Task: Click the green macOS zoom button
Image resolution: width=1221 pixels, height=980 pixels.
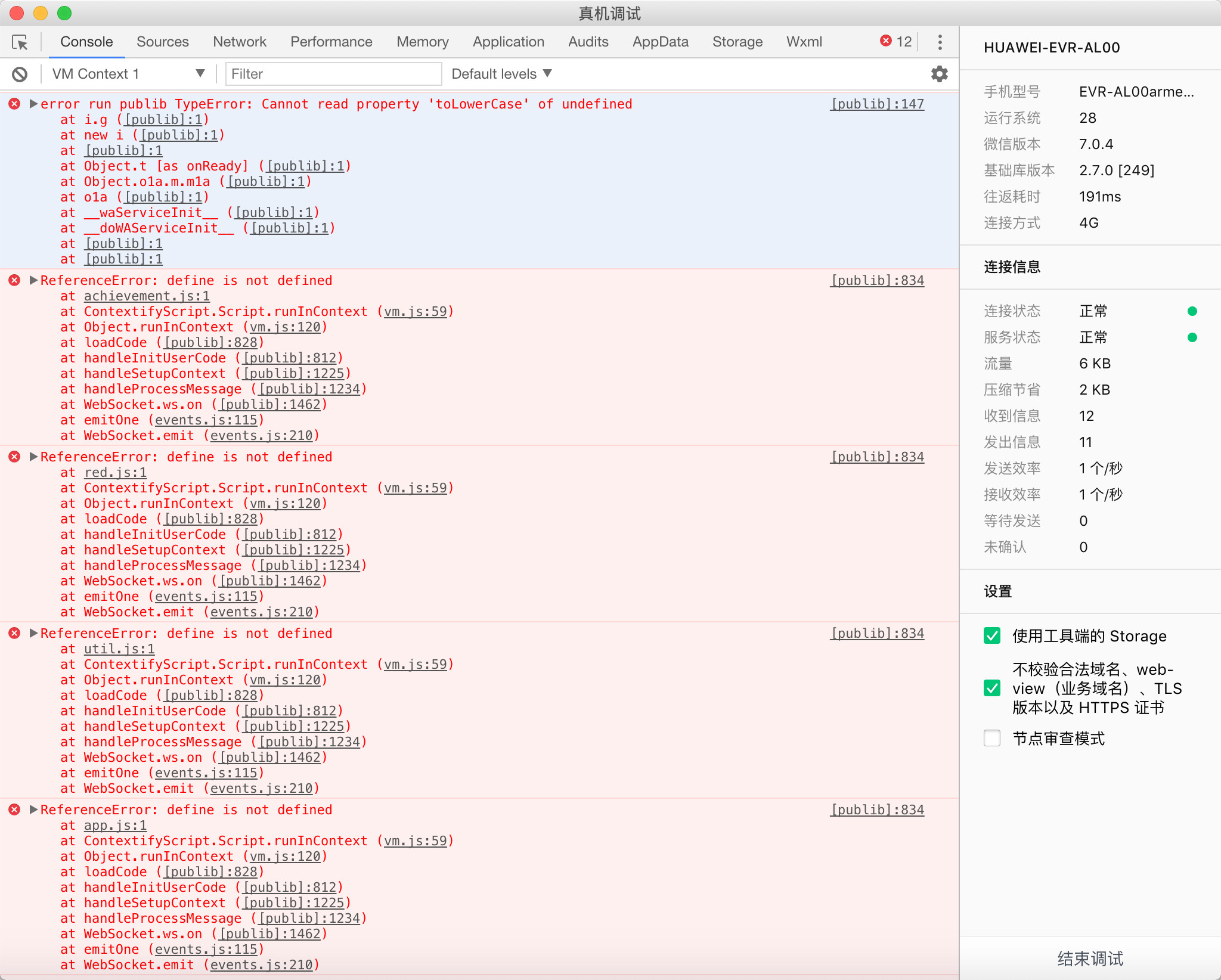Action: click(64, 13)
